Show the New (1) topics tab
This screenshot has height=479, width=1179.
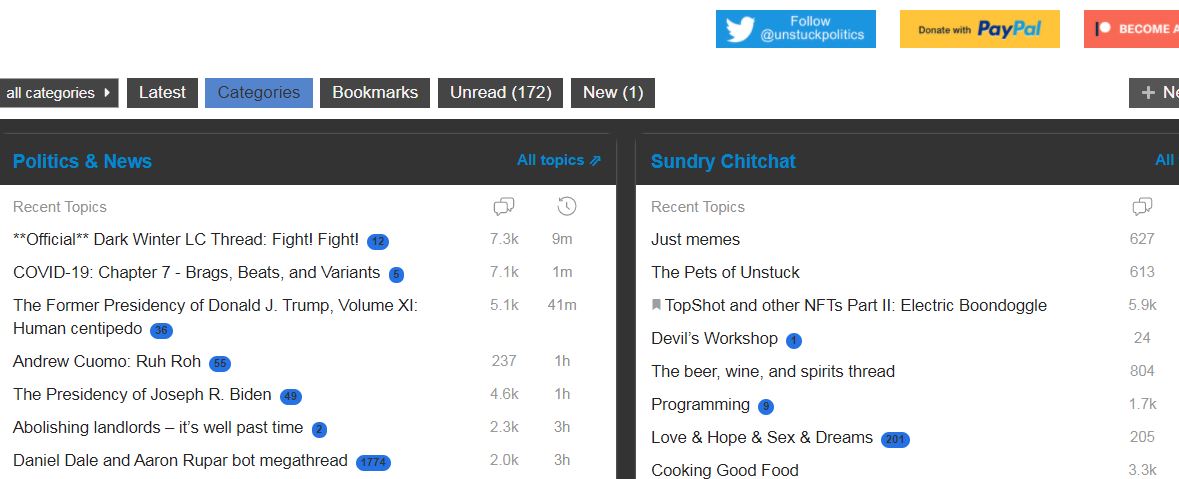point(612,93)
